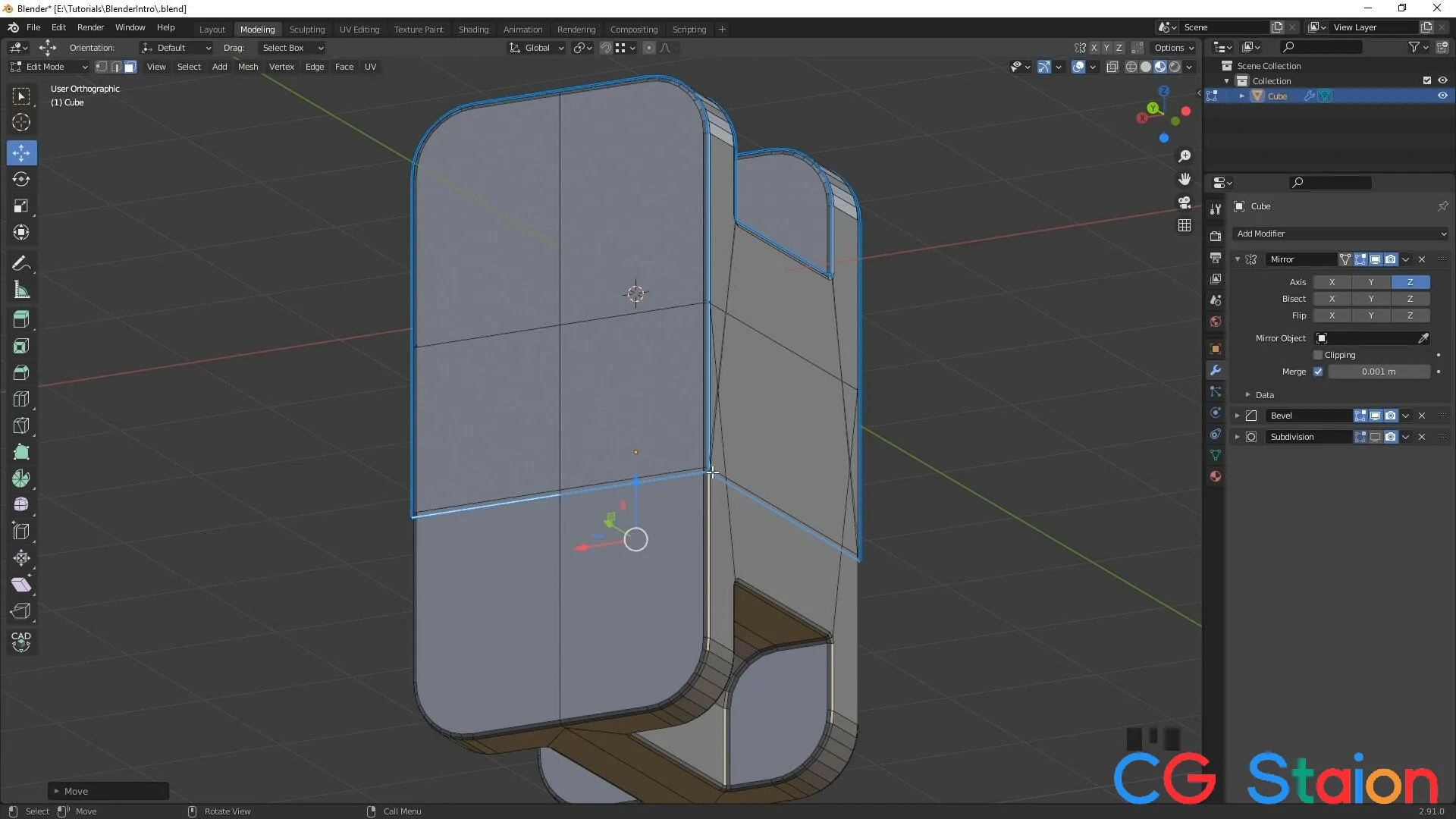Viewport: 1456px width, 819px height.
Task: Choose the Annotate tool
Action: 21,263
